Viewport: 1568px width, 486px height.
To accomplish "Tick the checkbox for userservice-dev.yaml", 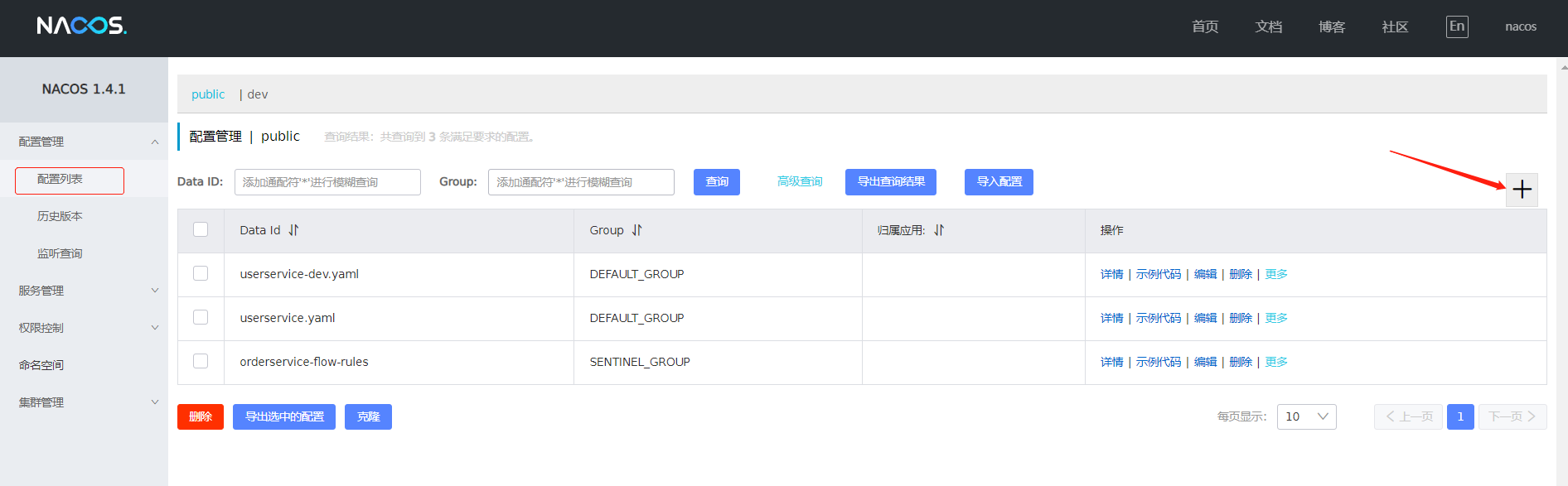I will [201, 273].
